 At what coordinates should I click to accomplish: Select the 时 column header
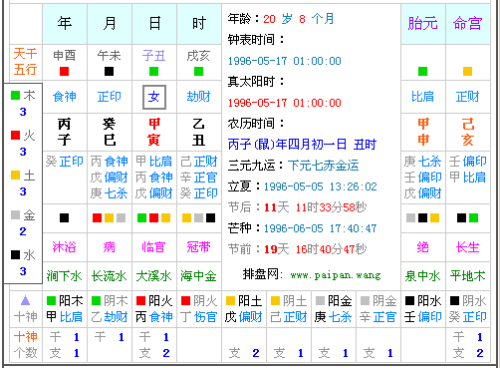pyautogui.click(x=199, y=24)
